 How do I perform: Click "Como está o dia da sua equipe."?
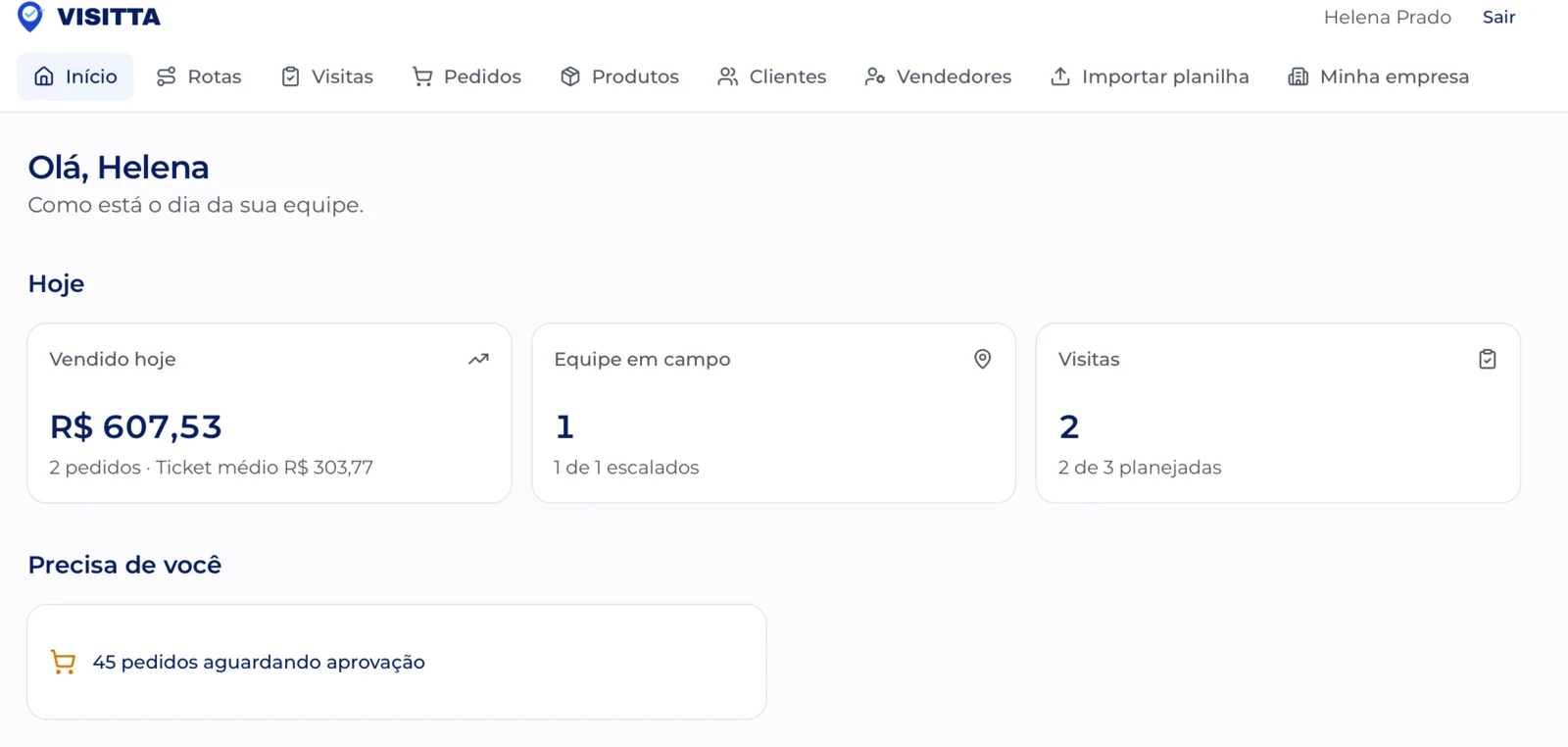pyautogui.click(x=196, y=206)
